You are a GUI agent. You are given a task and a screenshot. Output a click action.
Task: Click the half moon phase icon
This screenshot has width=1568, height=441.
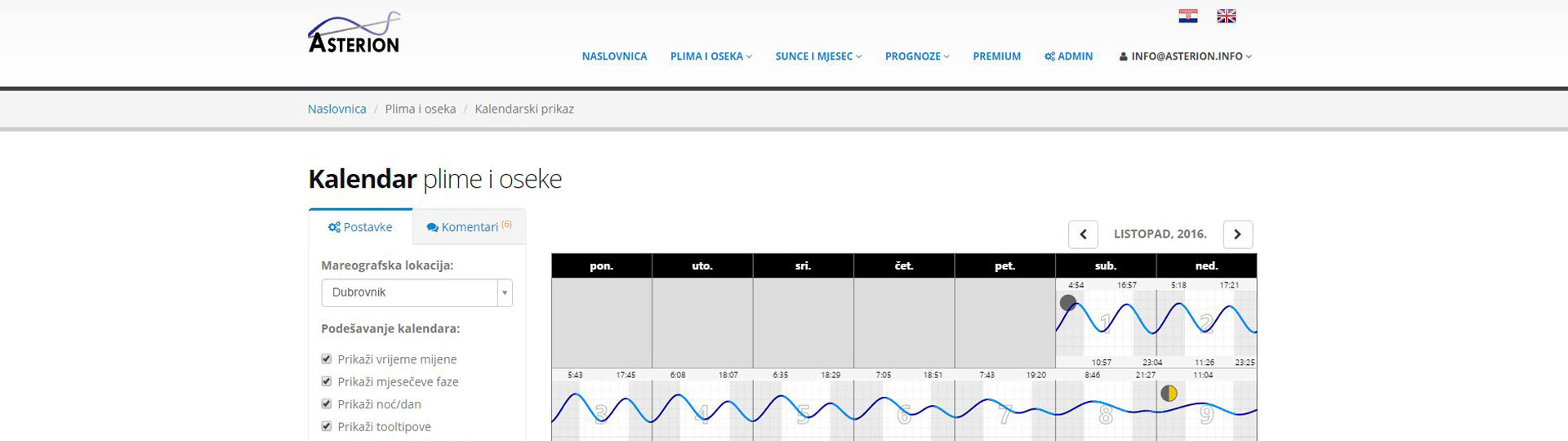click(1169, 394)
